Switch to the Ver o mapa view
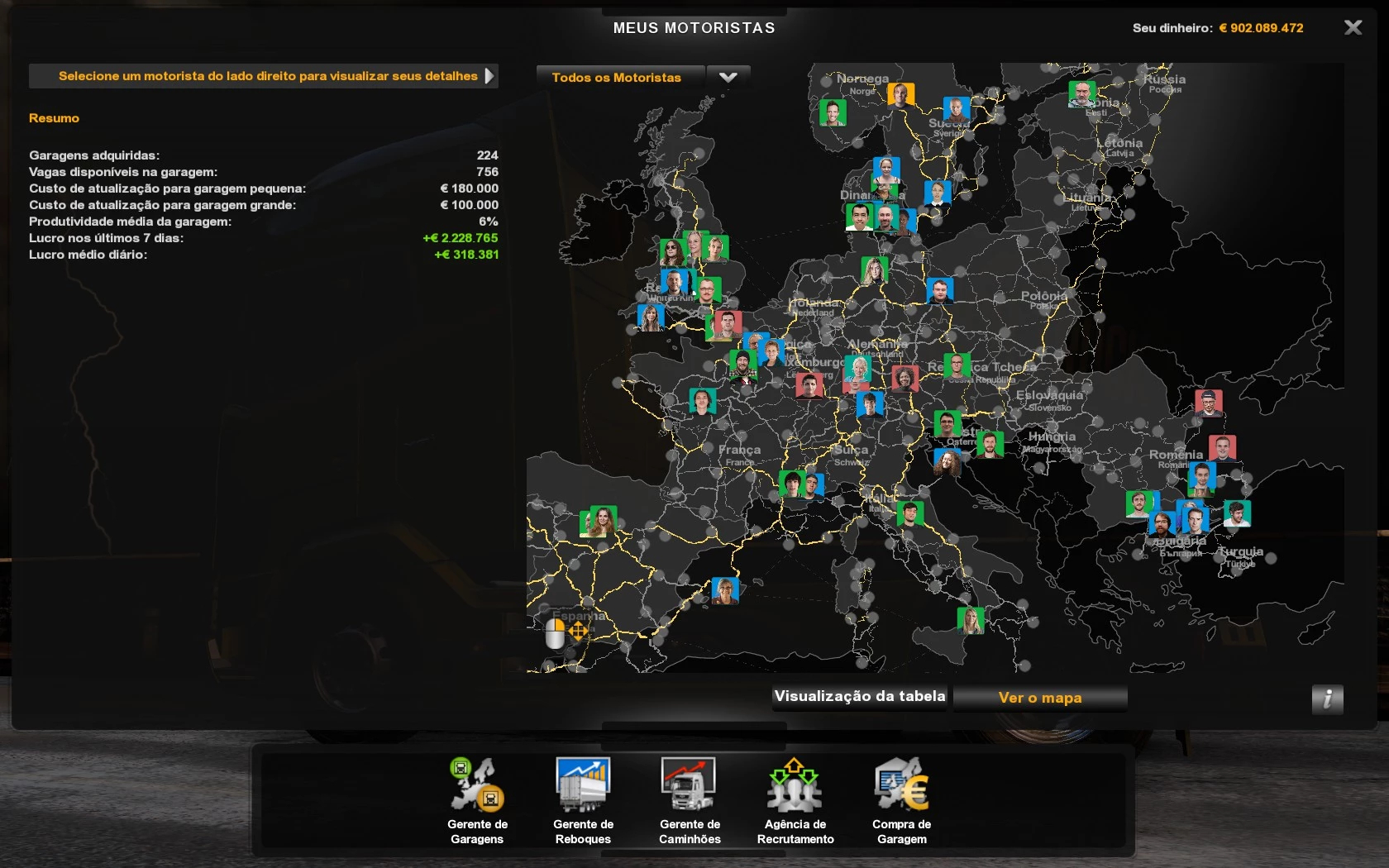Viewport: 1389px width, 868px height. click(x=1039, y=698)
